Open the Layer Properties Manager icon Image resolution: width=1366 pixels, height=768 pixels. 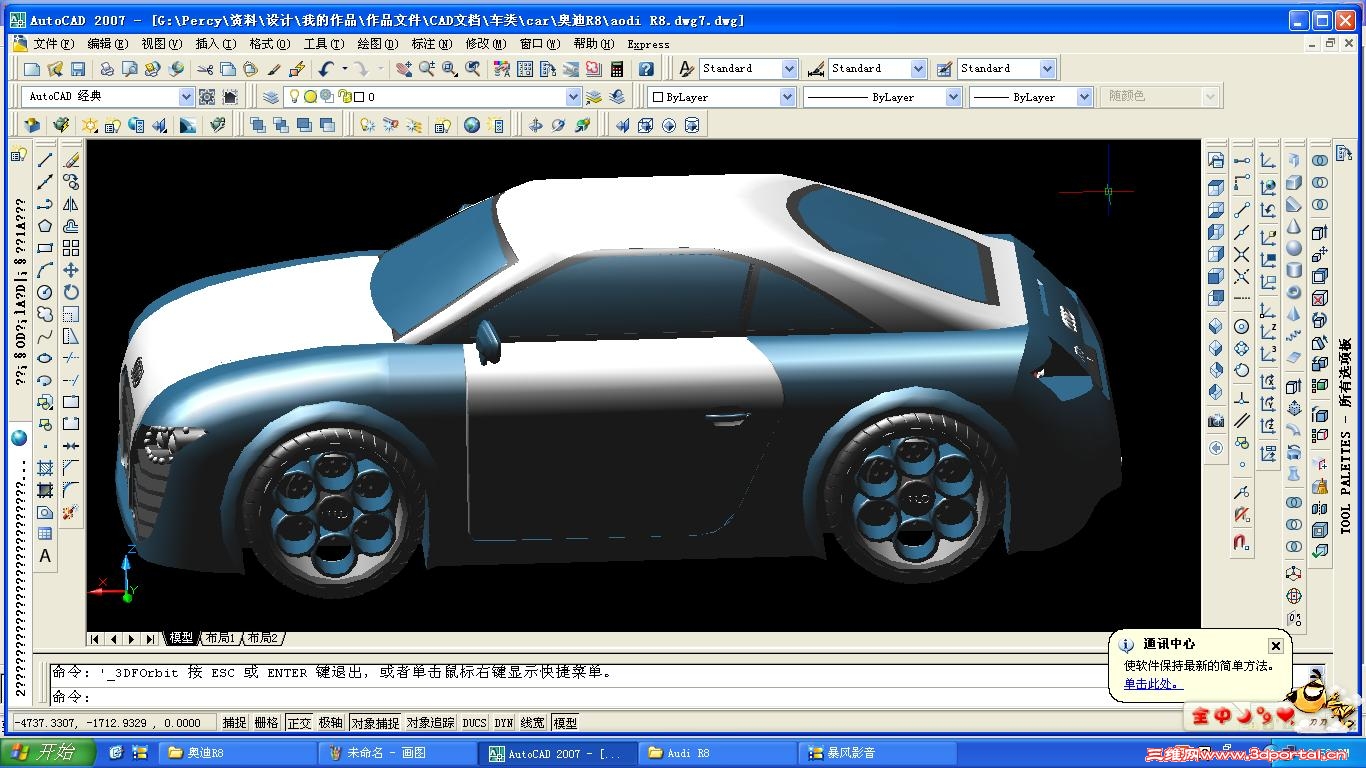coord(271,97)
